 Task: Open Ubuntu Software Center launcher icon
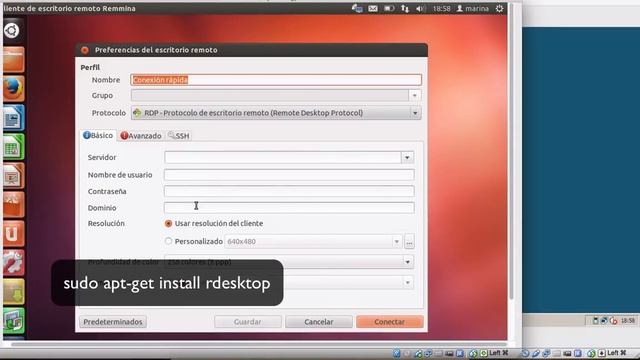[x=13, y=204]
